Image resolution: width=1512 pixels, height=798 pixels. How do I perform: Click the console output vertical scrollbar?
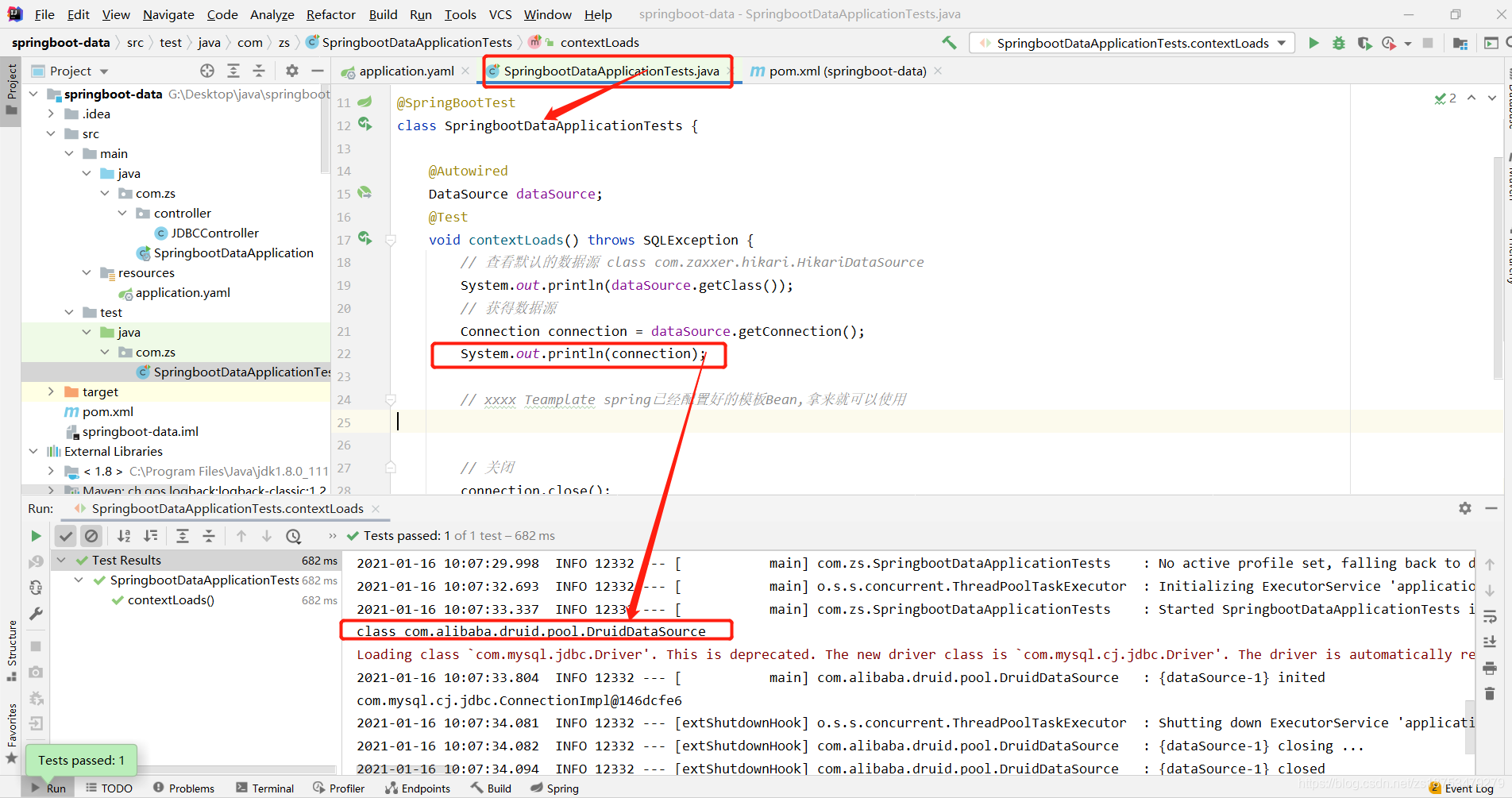(1470, 727)
